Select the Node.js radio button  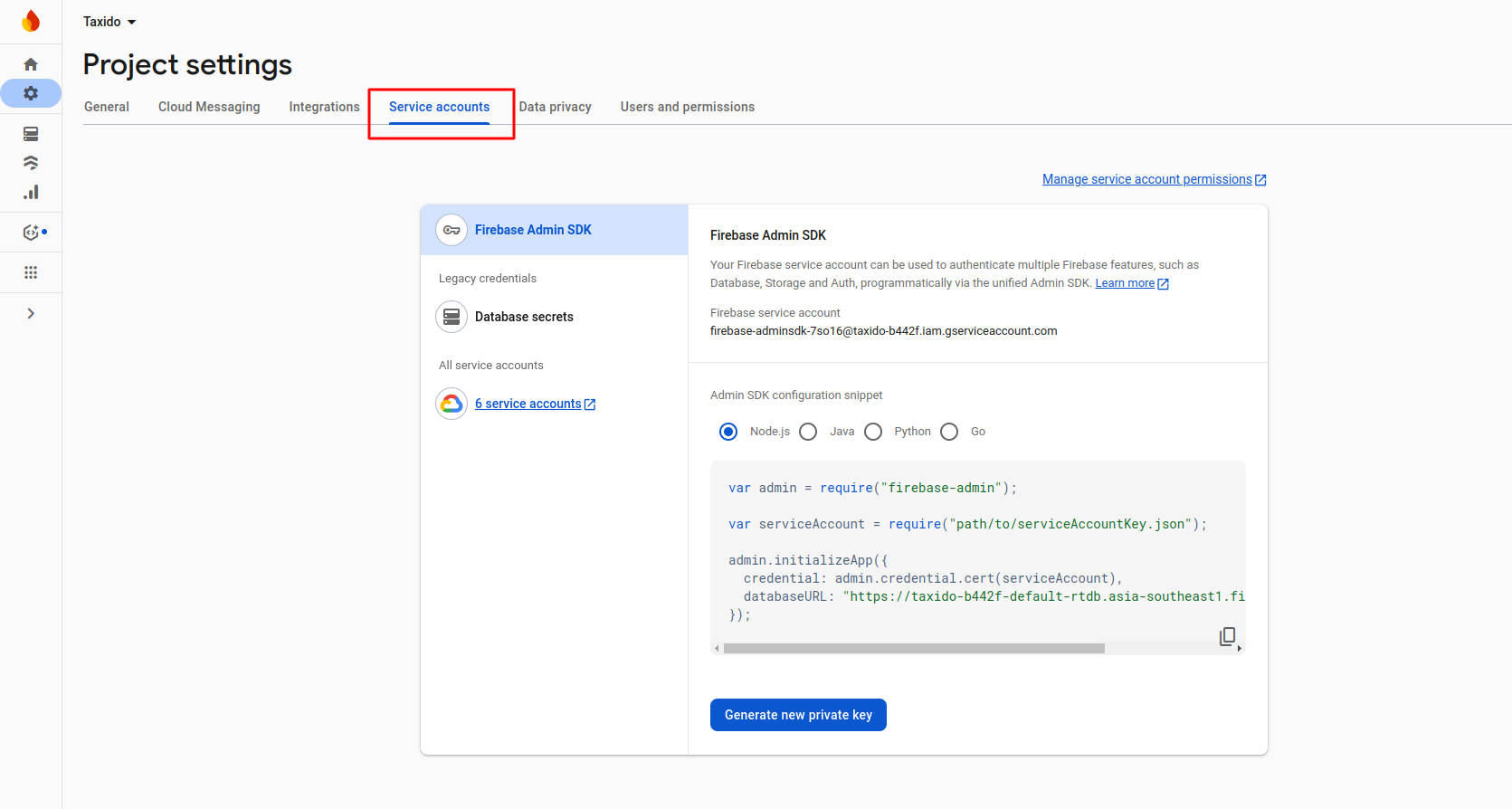[728, 432]
